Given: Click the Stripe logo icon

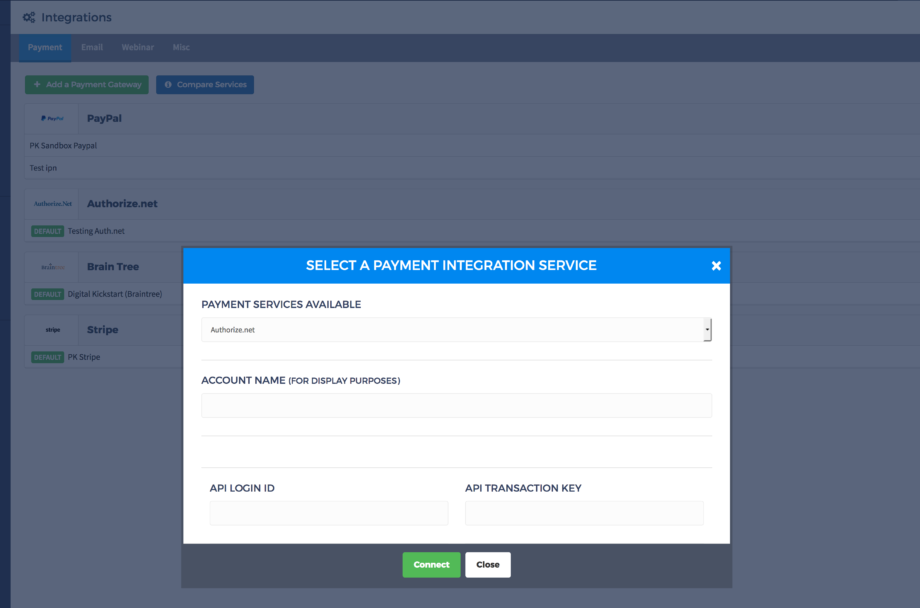Looking at the screenshot, I should (52, 330).
